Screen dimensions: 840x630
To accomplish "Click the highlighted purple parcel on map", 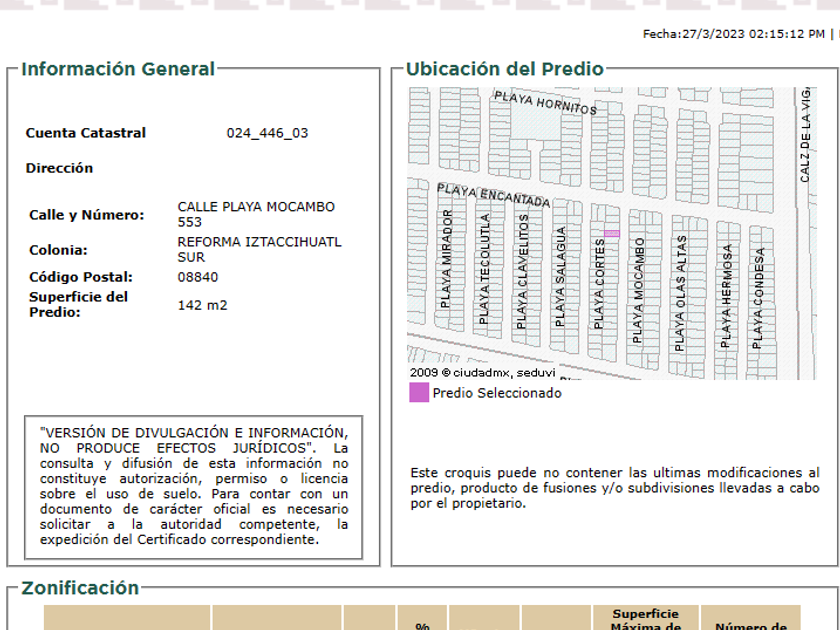I will [612, 234].
